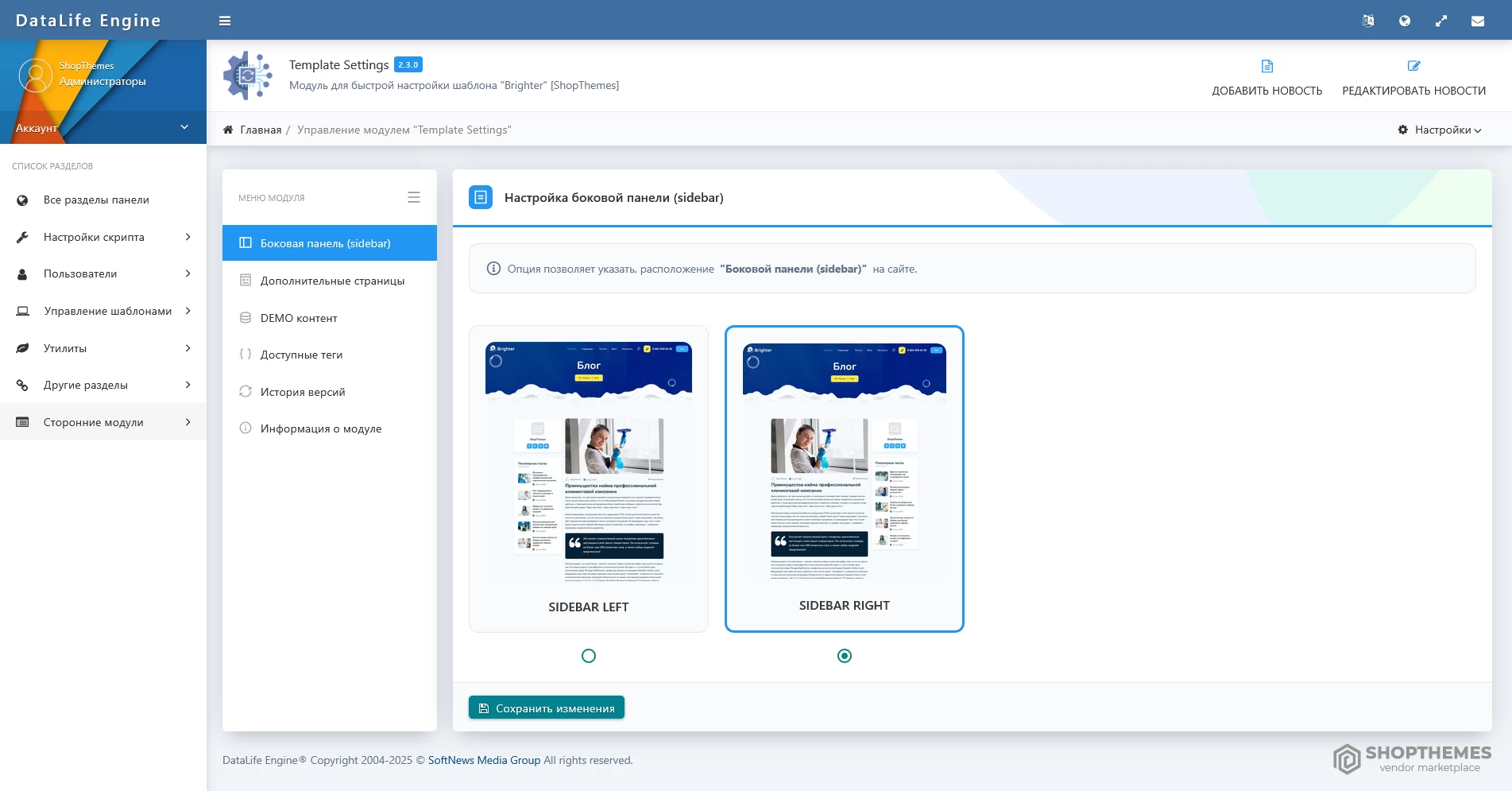
Task: Collapse module menu with the list icon
Action: point(413,197)
